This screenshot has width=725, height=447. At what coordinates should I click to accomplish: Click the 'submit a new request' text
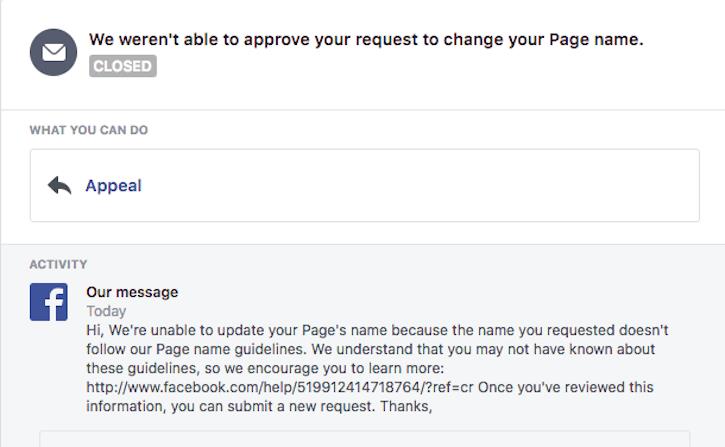coord(293,406)
